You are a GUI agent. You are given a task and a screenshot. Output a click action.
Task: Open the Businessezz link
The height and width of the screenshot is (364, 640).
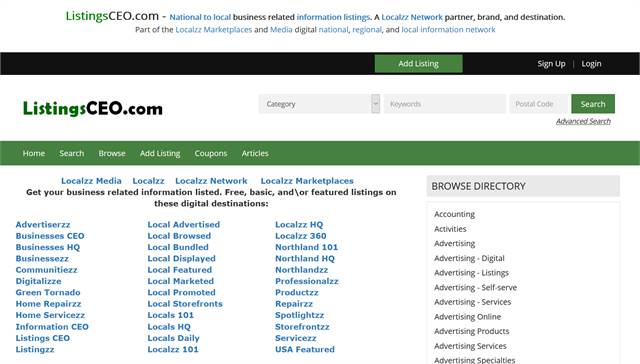click(42, 259)
